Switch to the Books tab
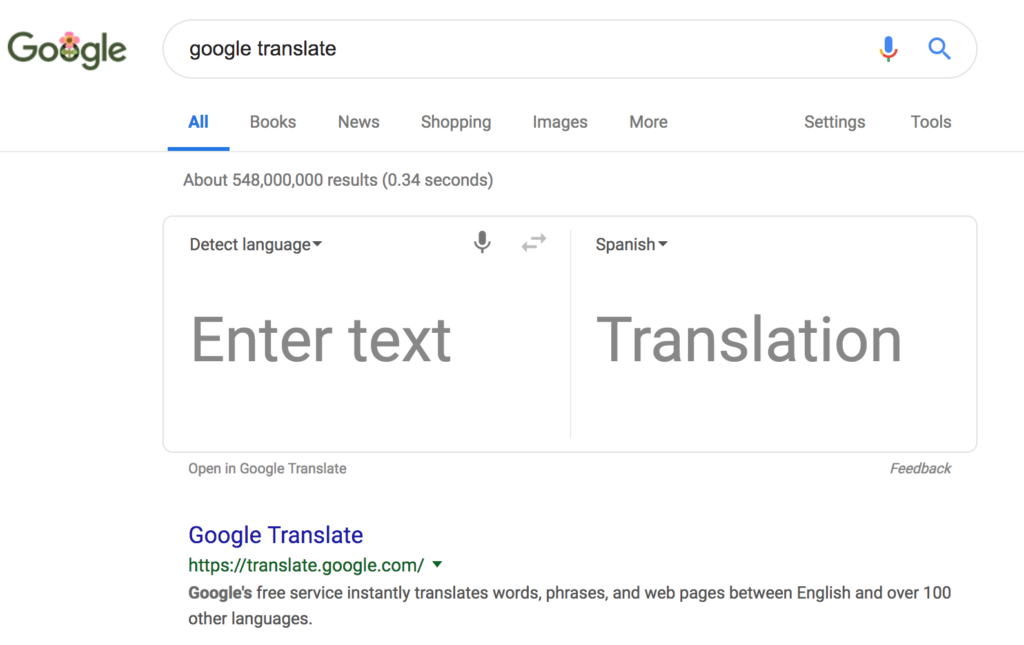The image size is (1024, 645). pos(273,122)
